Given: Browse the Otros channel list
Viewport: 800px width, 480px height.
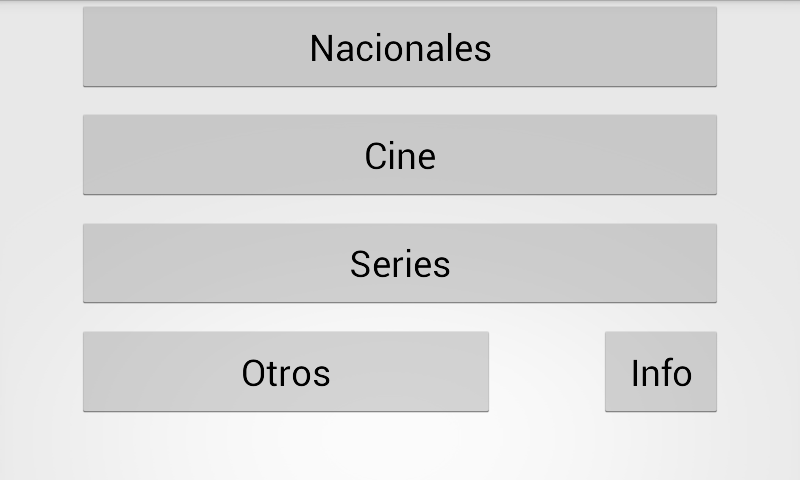Looking at the screenshot, I should (286, 372).
